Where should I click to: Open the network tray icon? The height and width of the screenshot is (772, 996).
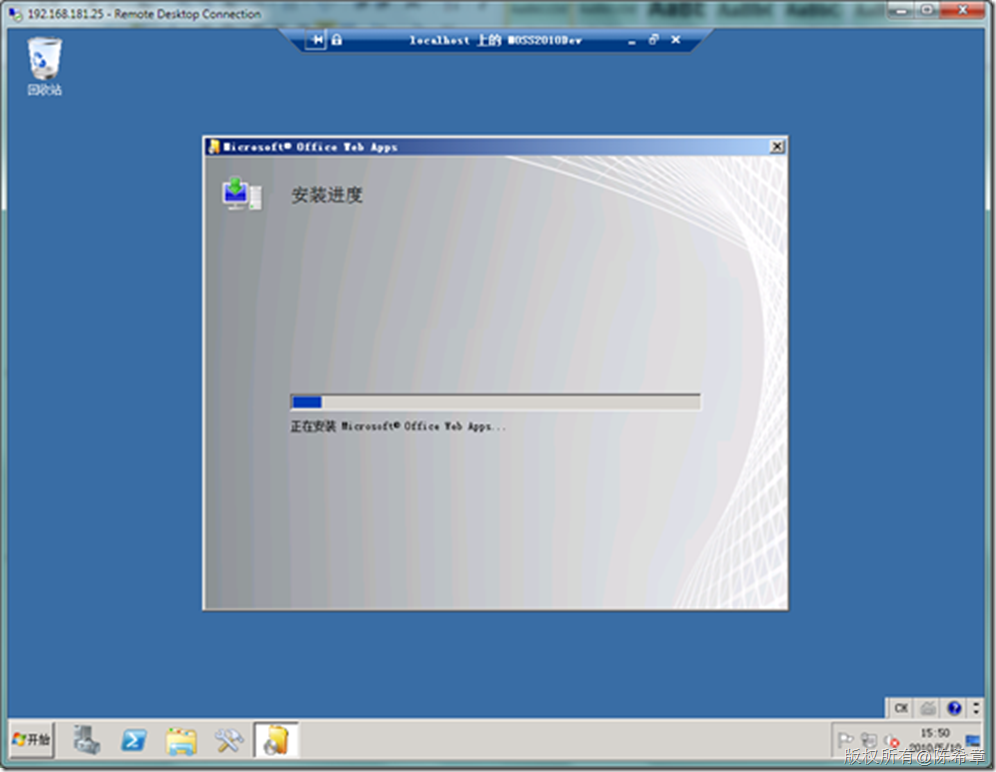coord(868,740)
